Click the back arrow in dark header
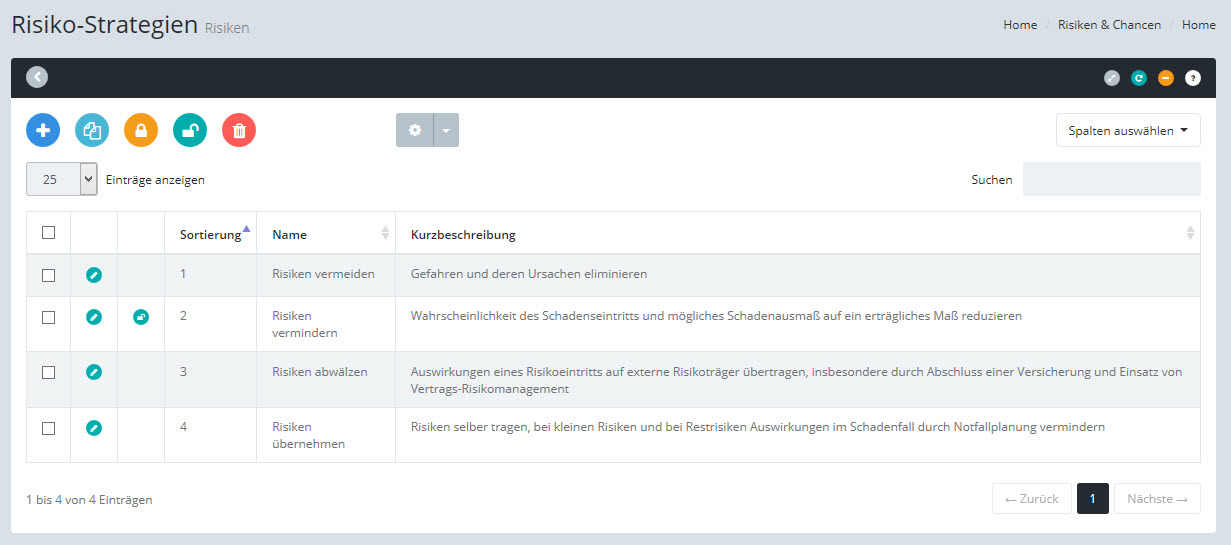This screenshot has height=545, width=1231. tap(37, 77)
